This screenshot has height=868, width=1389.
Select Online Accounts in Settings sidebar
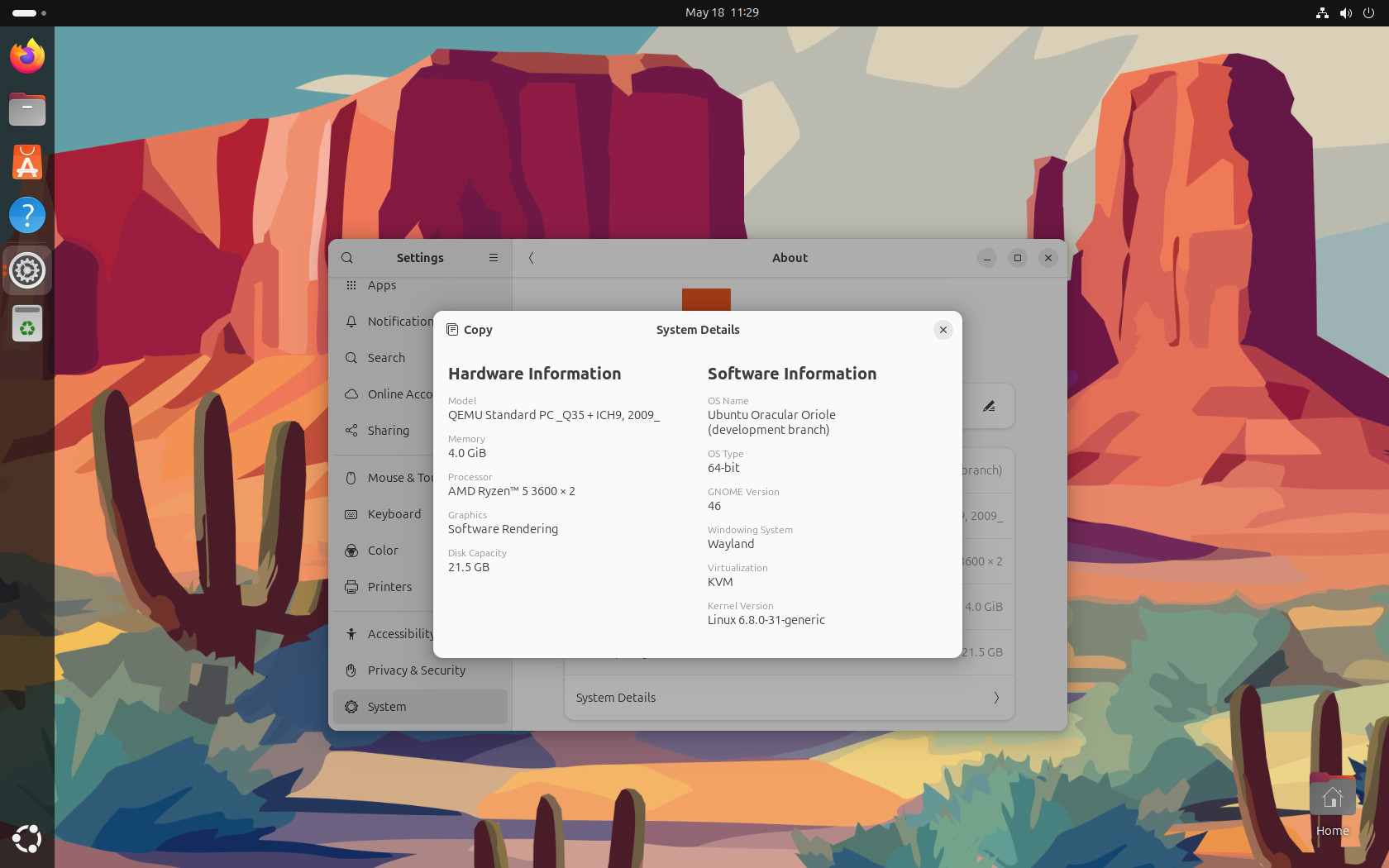coord(420,394)
